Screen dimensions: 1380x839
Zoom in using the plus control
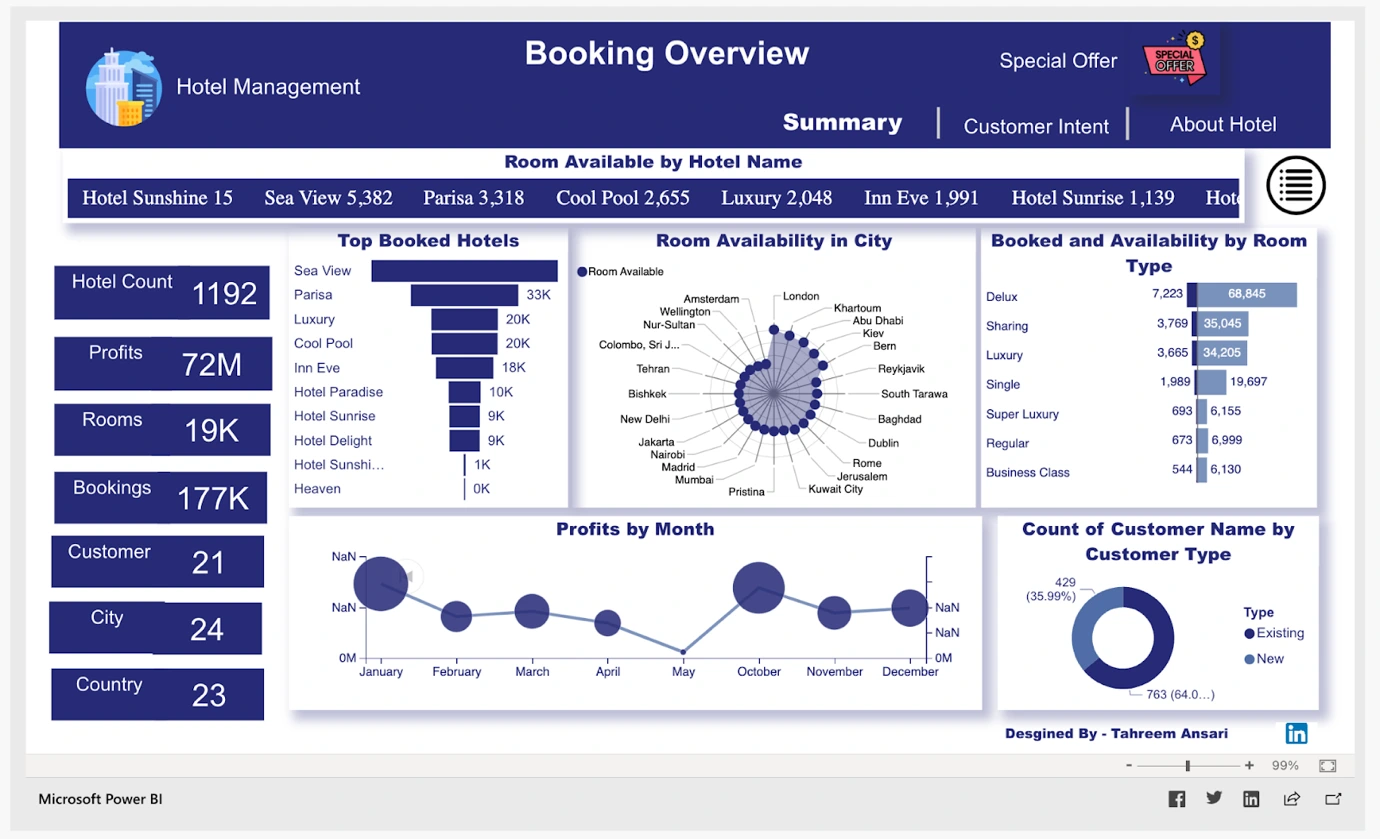1249,765
